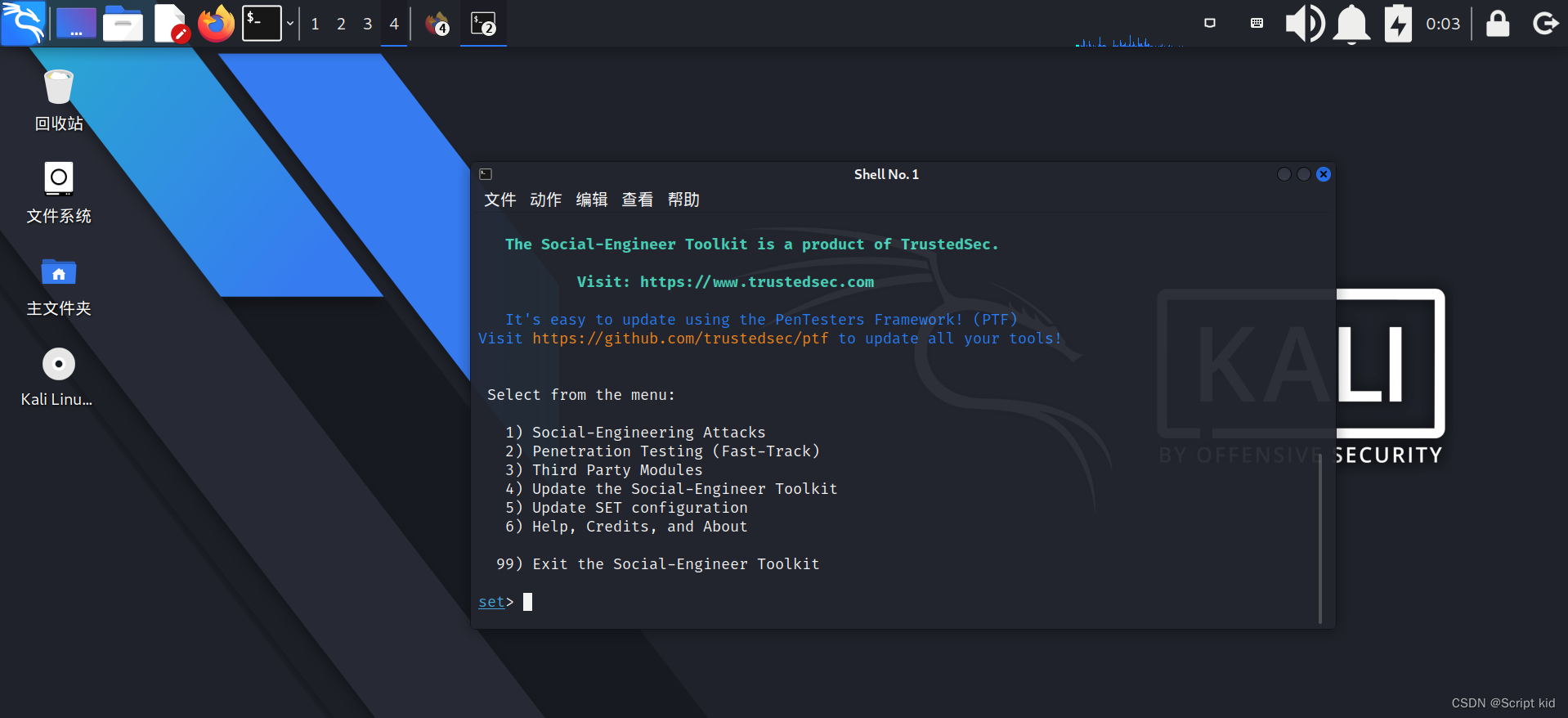Open the 动作 menu in terminal

point(546,200)
